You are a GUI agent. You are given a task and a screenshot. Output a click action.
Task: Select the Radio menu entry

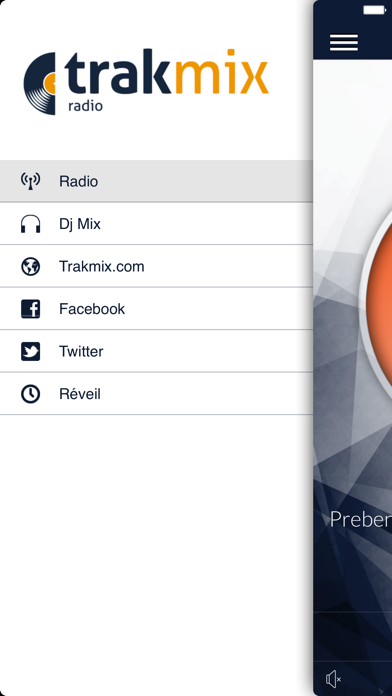(x=156, y=181)
